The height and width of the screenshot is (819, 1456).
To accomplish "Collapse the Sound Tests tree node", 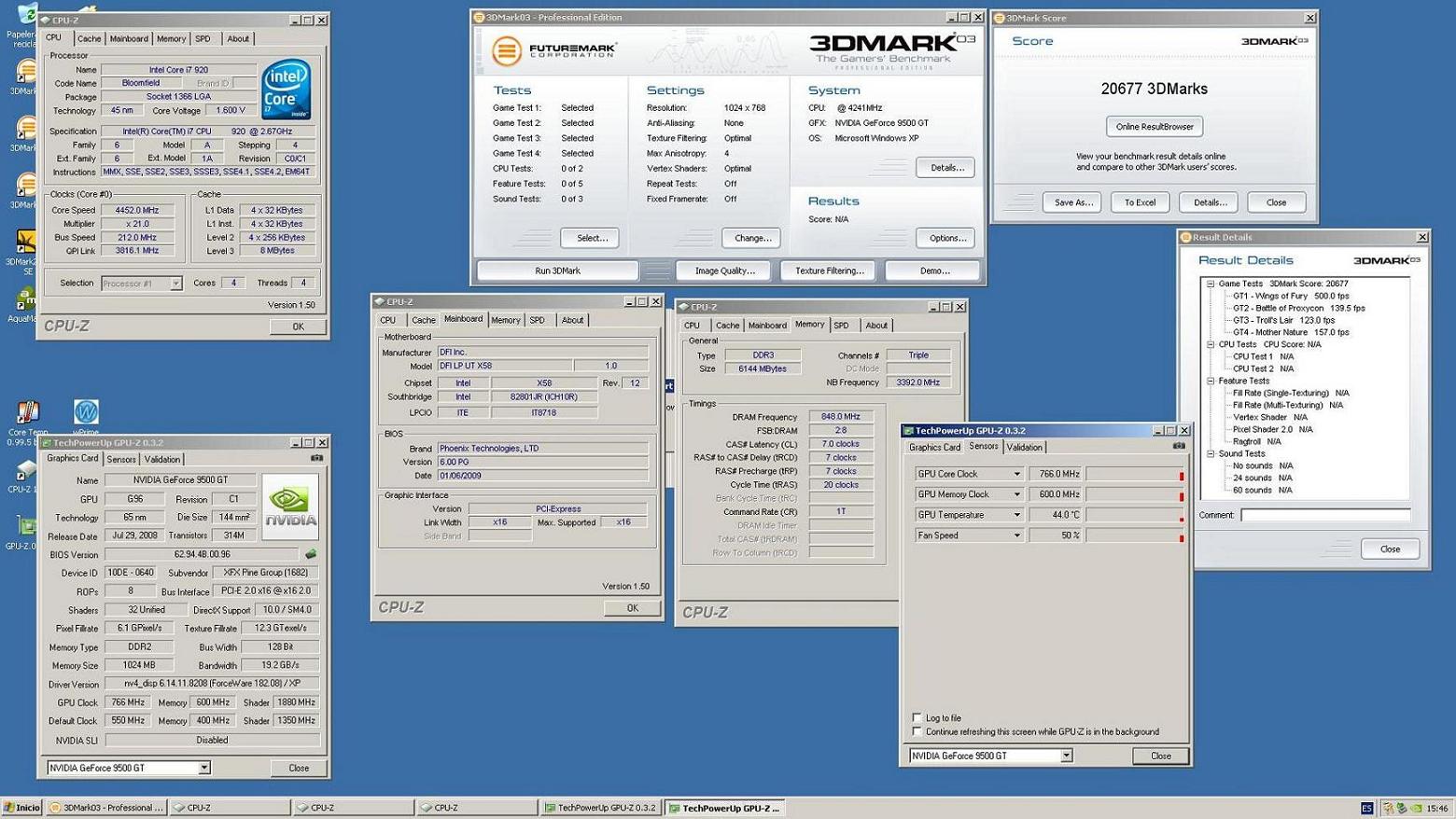I will 1211,453.
